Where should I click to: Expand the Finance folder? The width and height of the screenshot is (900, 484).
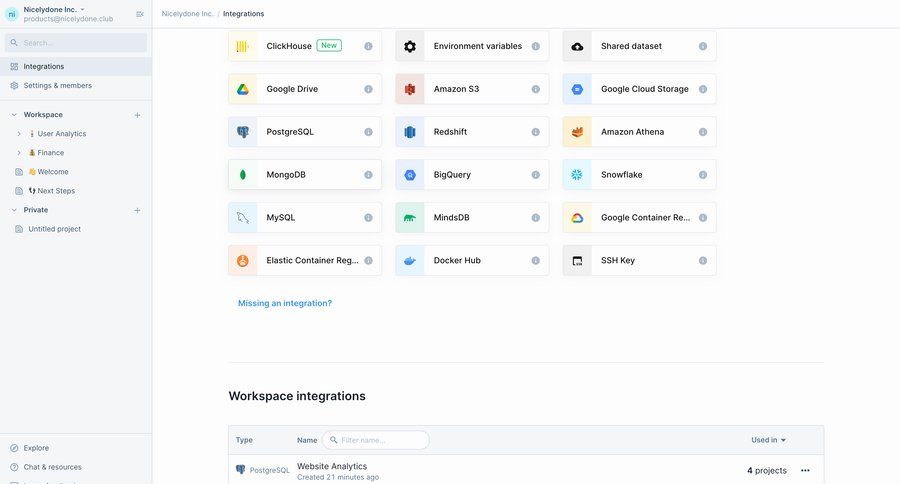[19, 153]
